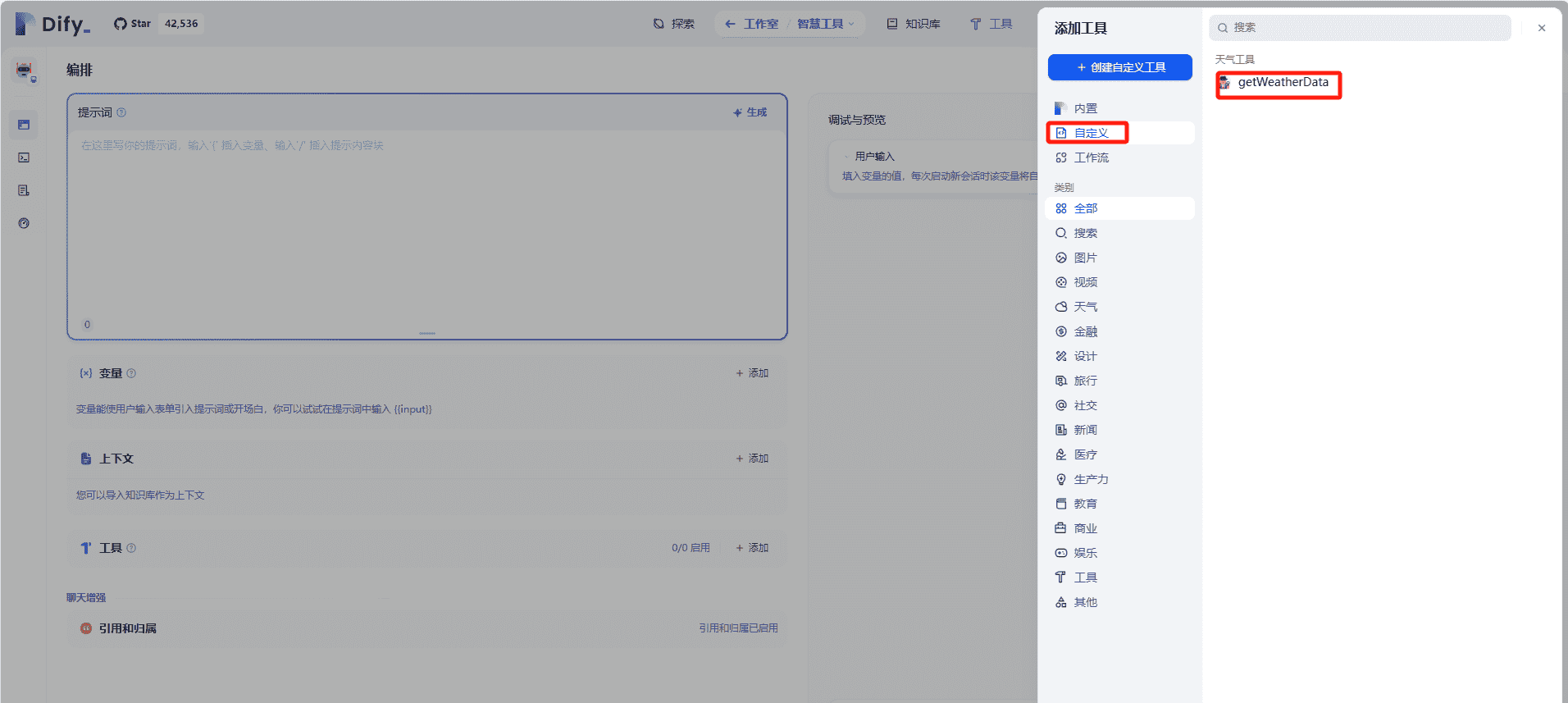This screenshot has height=703, width=1568.
Task: Filter by 新闻 category
Action: tap(1120, 430)
